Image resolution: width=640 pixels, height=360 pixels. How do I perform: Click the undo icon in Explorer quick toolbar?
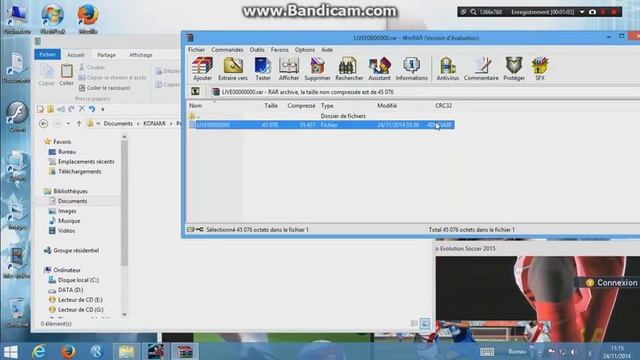(92, 109)
